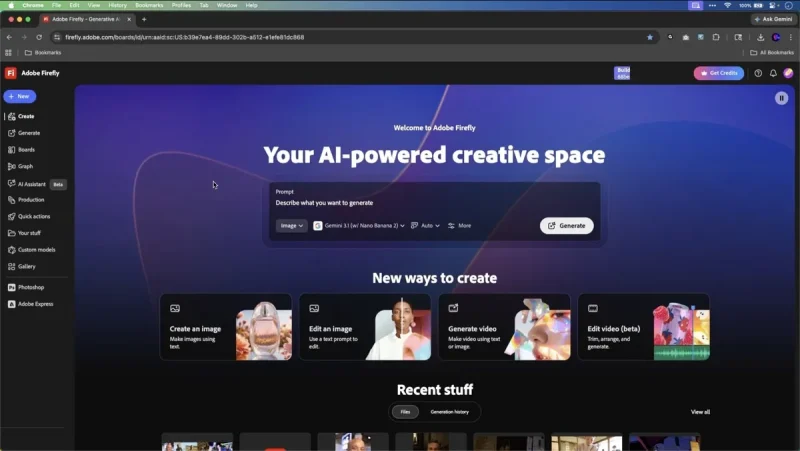
Task: Open the Graph sidebar item
Action: (25, 166)
